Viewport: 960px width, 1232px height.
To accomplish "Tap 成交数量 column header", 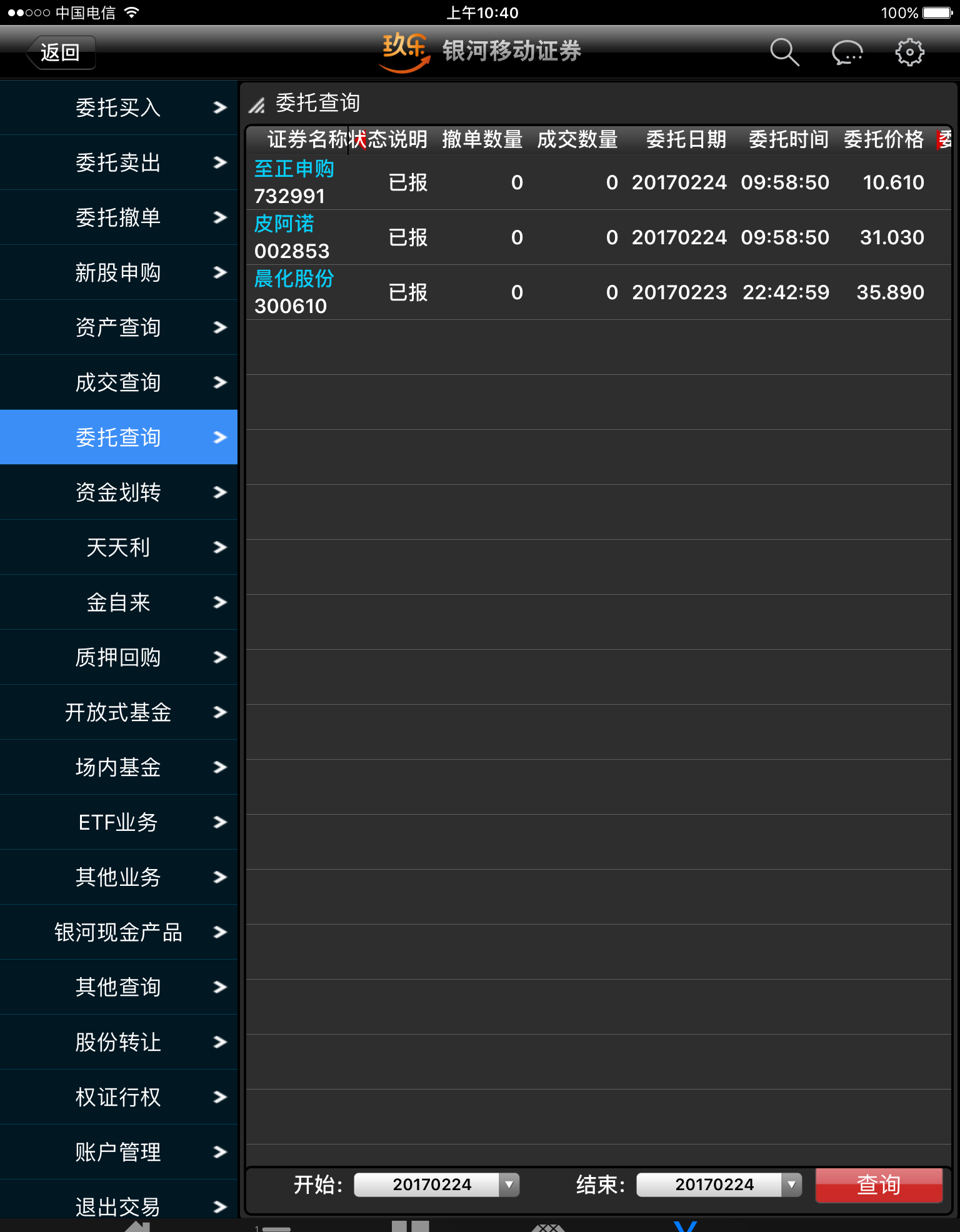I will (577, 139).
